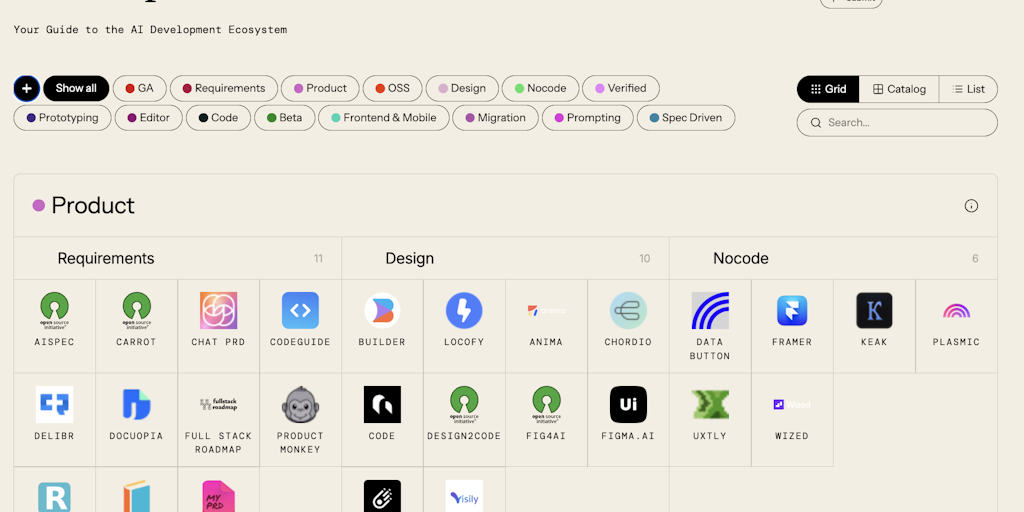Viewport: 1024px width, 512px height.
Task: Enable the Code filter chip
Action: pyautogui.click(x=218, y=118)
